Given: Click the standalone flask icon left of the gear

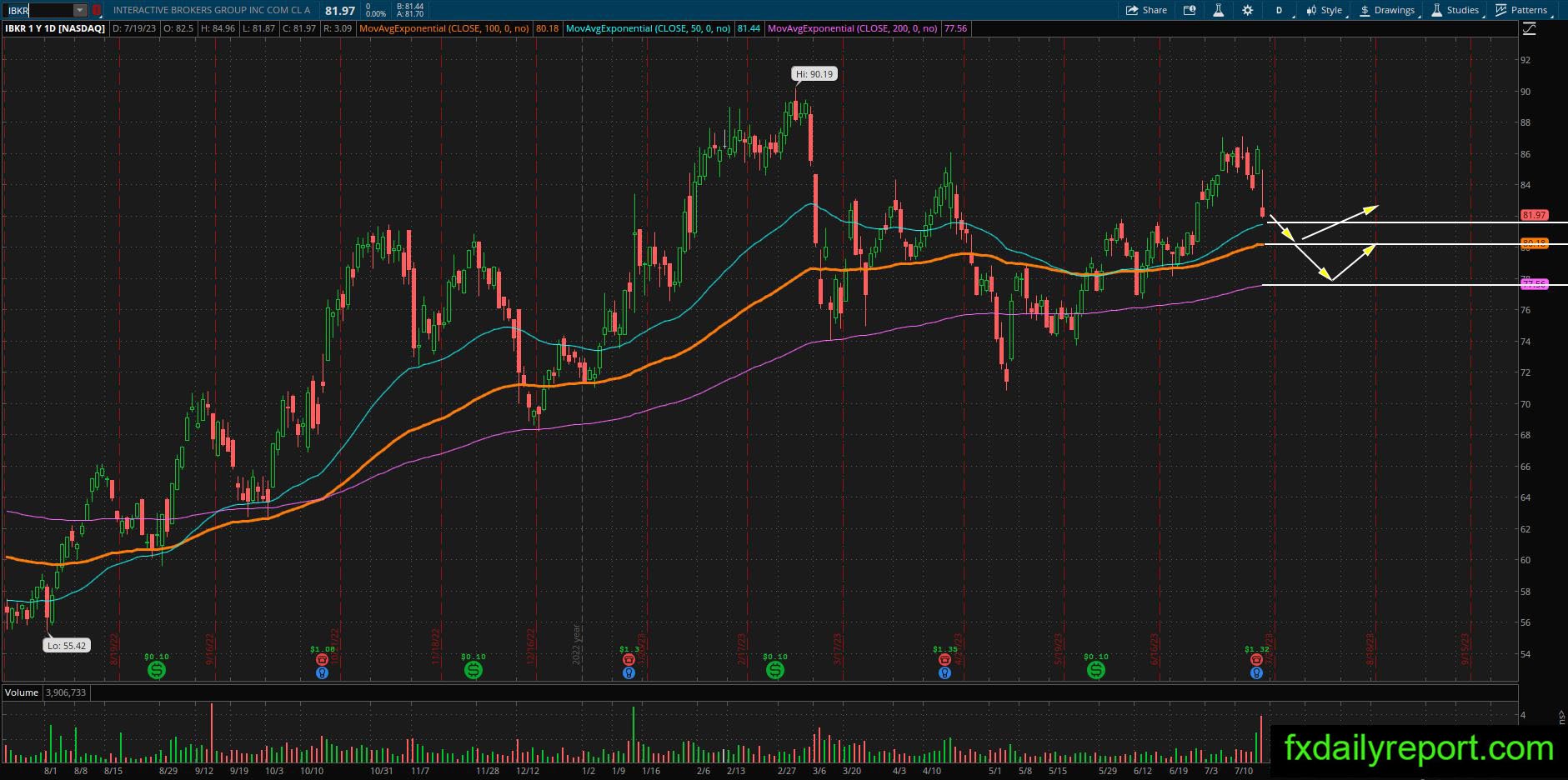Looking at the screenshot, I should [x=1218, y=10].
